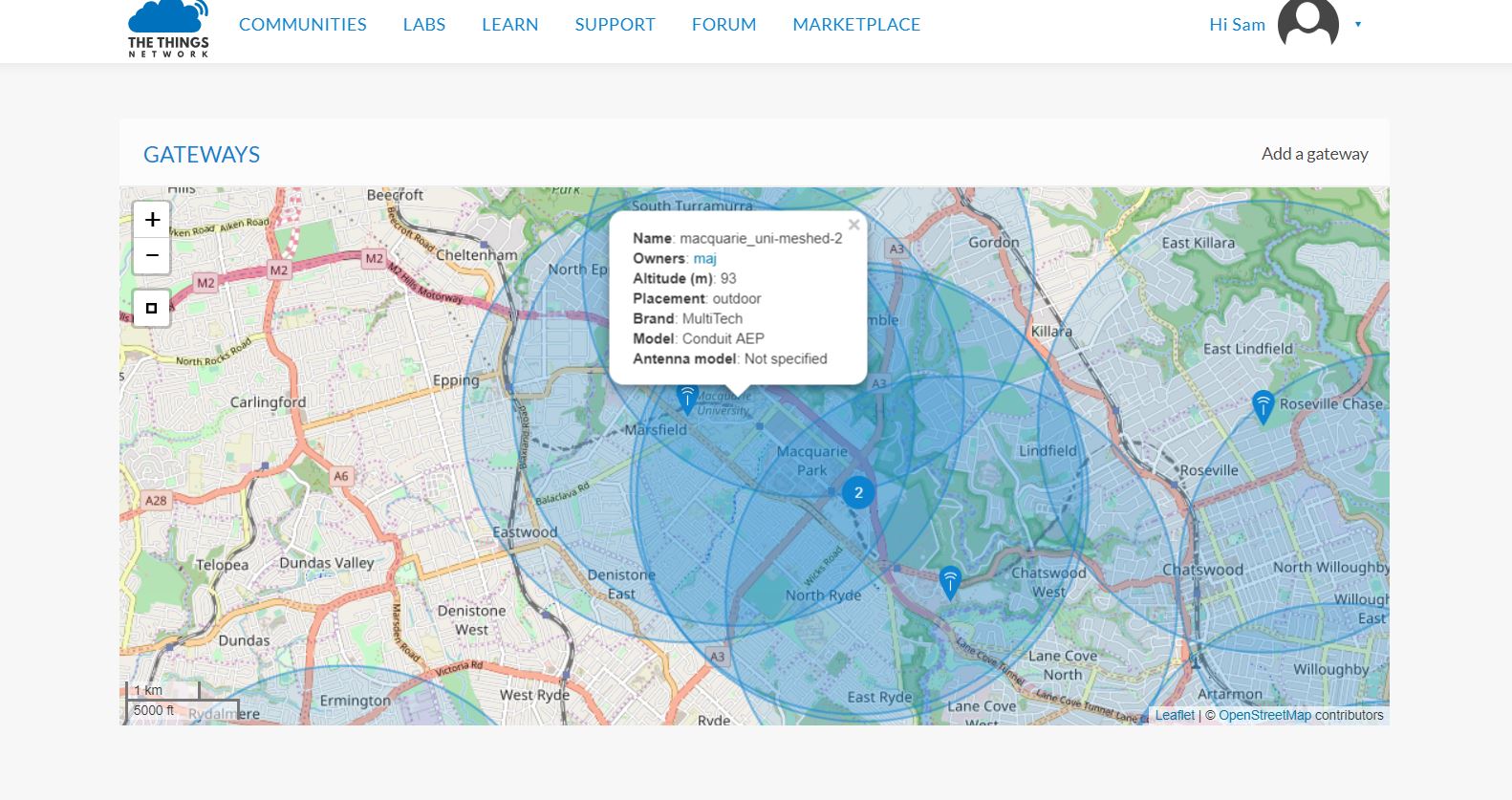Image resolution: width=1512 pixels, height=800 pixels.
Task: Click the Conduit AEP model text
Action: (723, 338)
